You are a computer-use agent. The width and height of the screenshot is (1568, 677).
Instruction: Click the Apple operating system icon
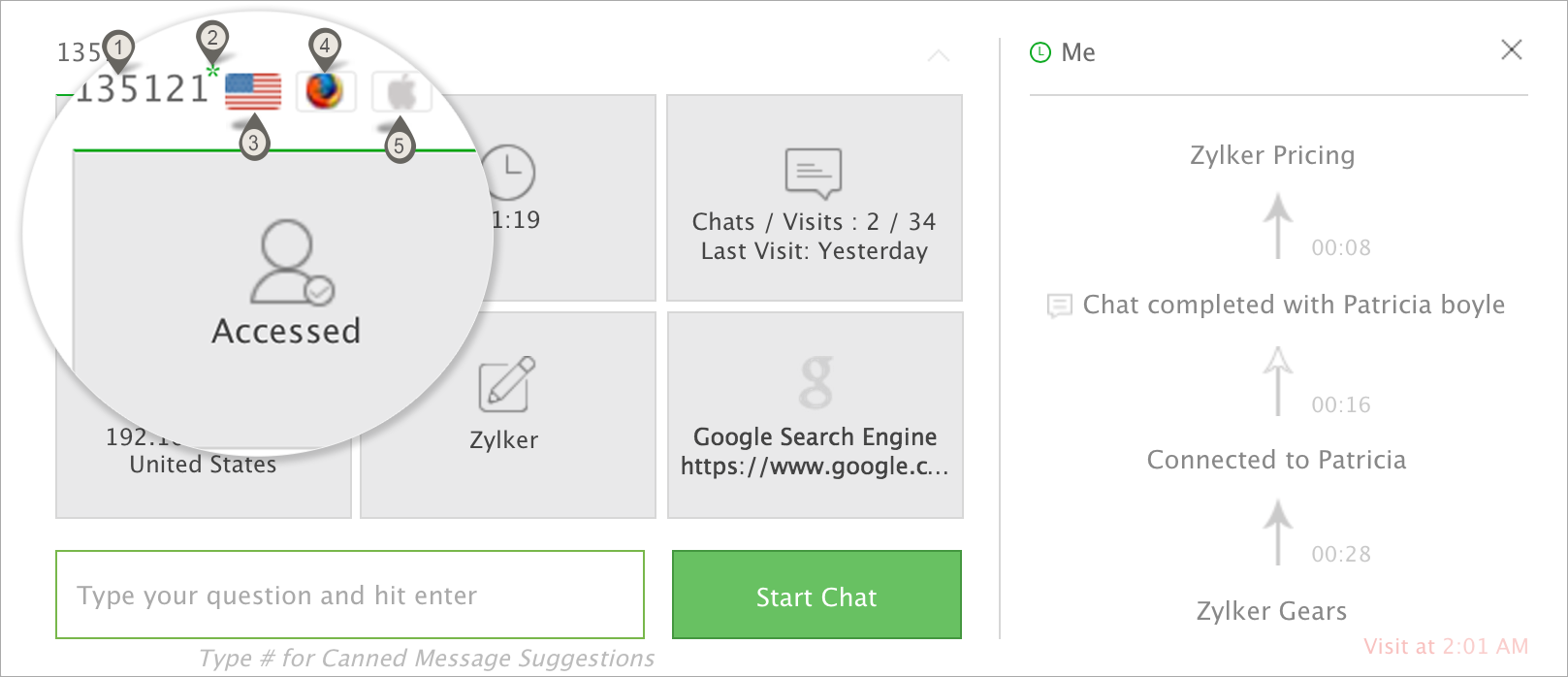tap(400, 93)
